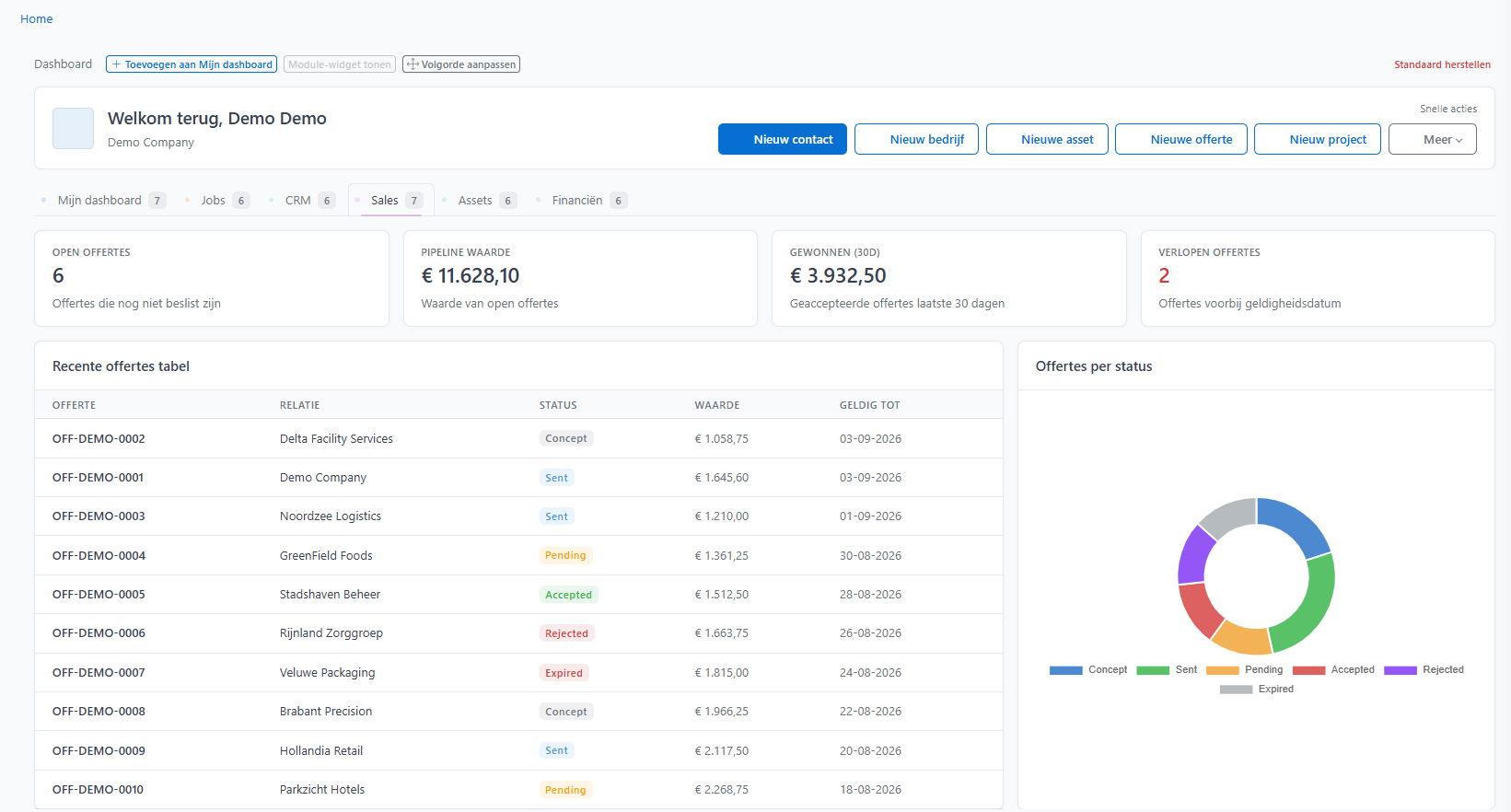Toggle Rejected legend swatch in chart
1511x812 pixels.
coord(1400,670)
